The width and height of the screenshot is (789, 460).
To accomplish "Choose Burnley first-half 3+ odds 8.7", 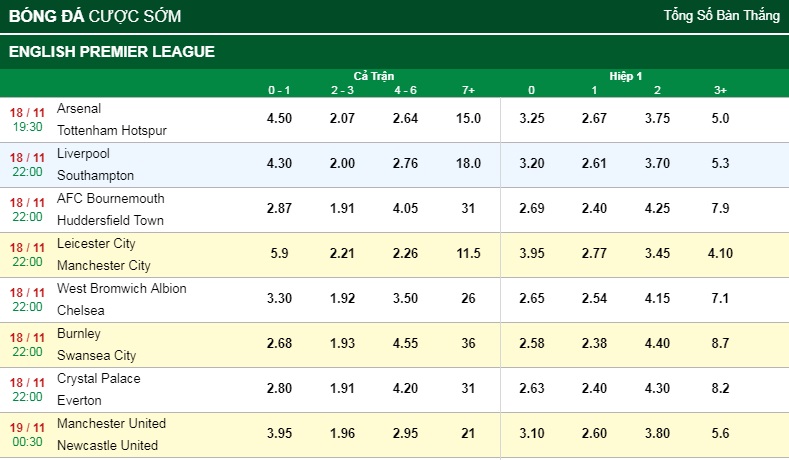I will (x=720, y=344).
